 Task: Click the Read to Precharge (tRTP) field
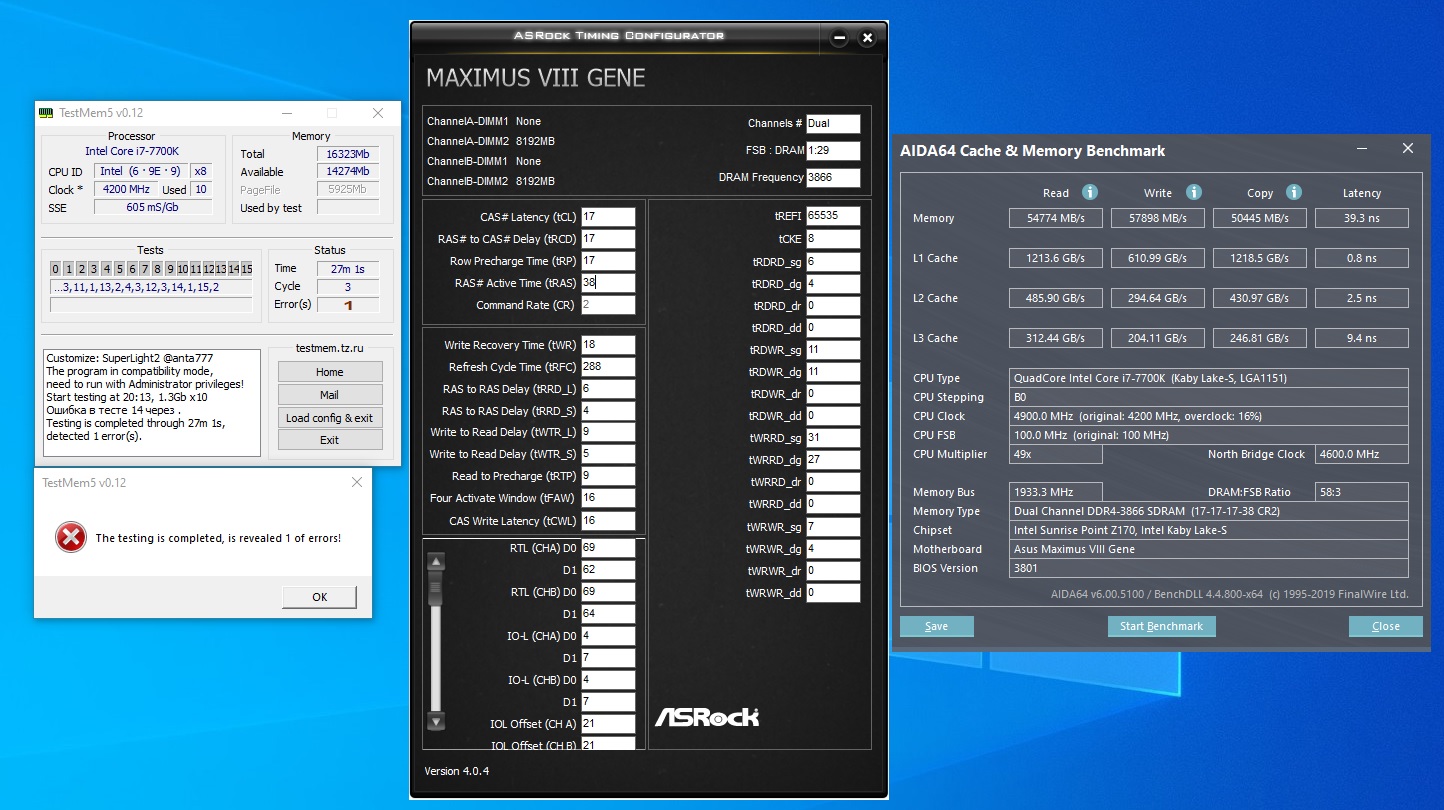pyautogui.click(x=608, y=476)
